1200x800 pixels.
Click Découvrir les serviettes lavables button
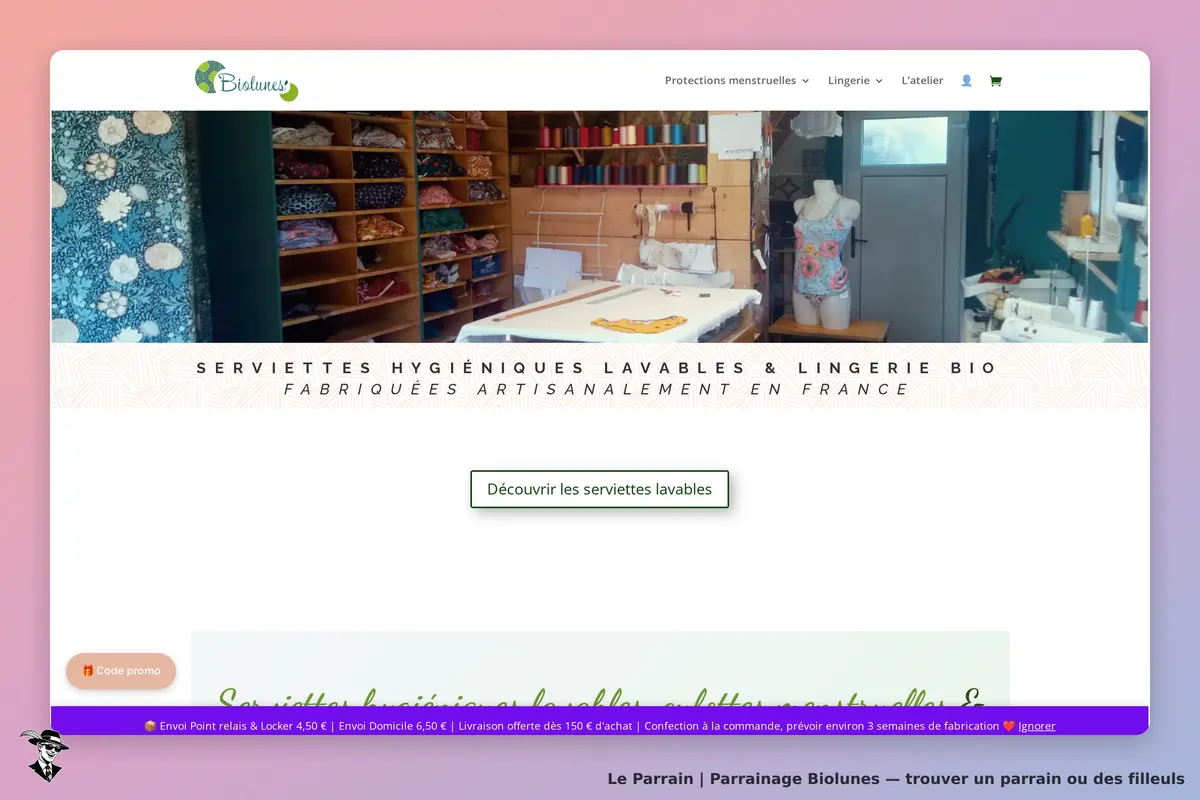click(x=600, y=489)
